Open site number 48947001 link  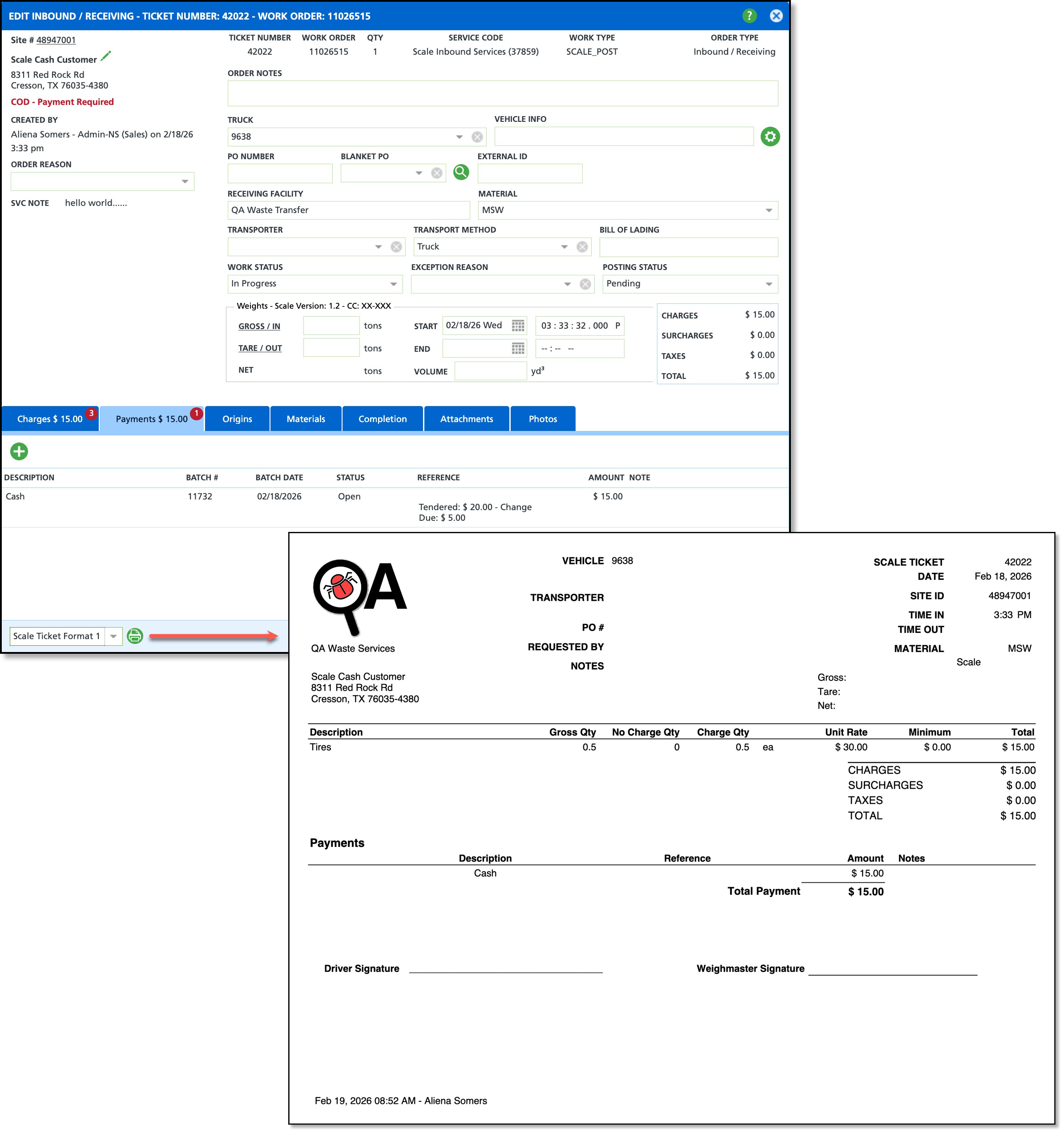[56, 40]
